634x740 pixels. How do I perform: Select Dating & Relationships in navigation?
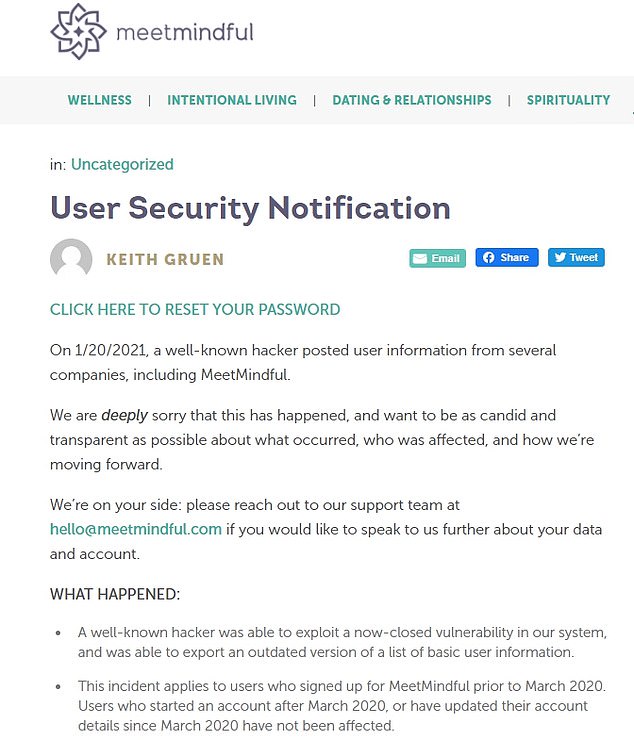pyautogui.click(x=412, y=100)
